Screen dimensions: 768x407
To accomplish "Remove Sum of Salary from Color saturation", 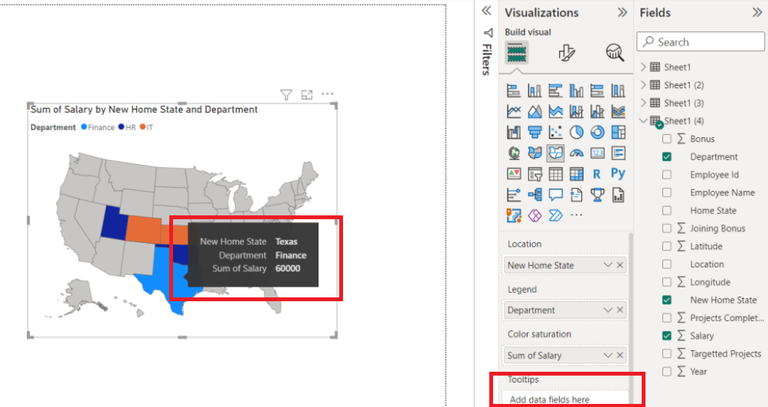I will click(x=620, y=355).
